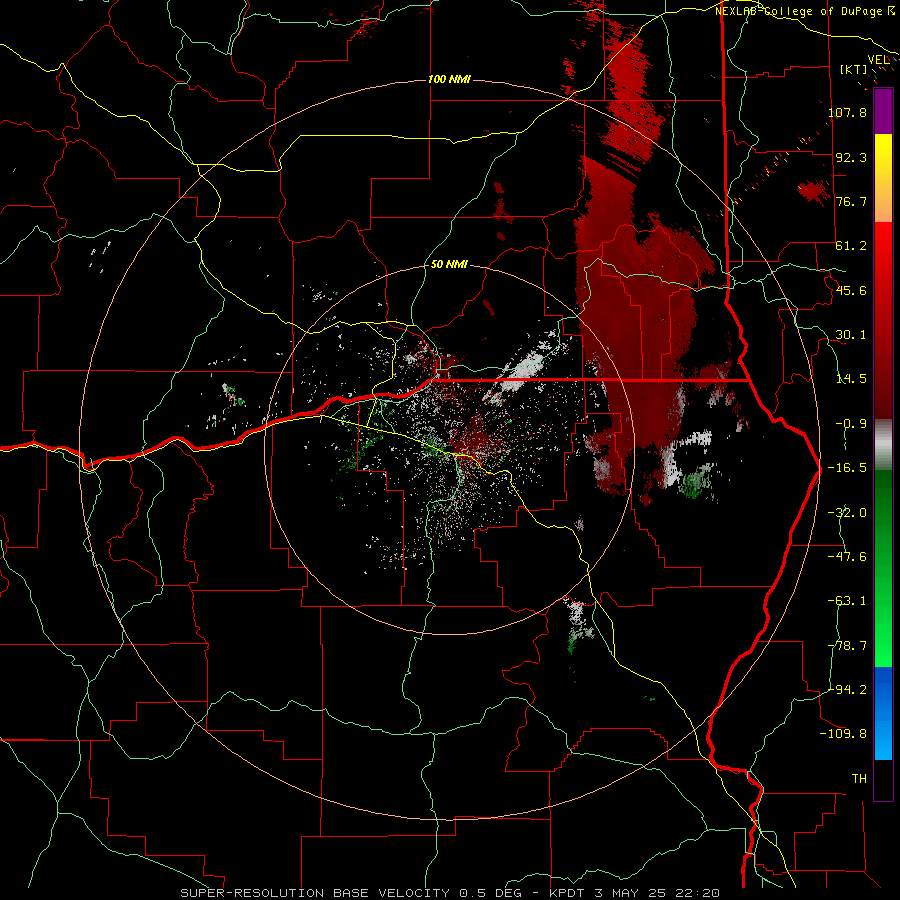Image resolution: width=900 pixels, height=900 pixels.
Task: Click the TH threshold label
Action: click(859, 778)
